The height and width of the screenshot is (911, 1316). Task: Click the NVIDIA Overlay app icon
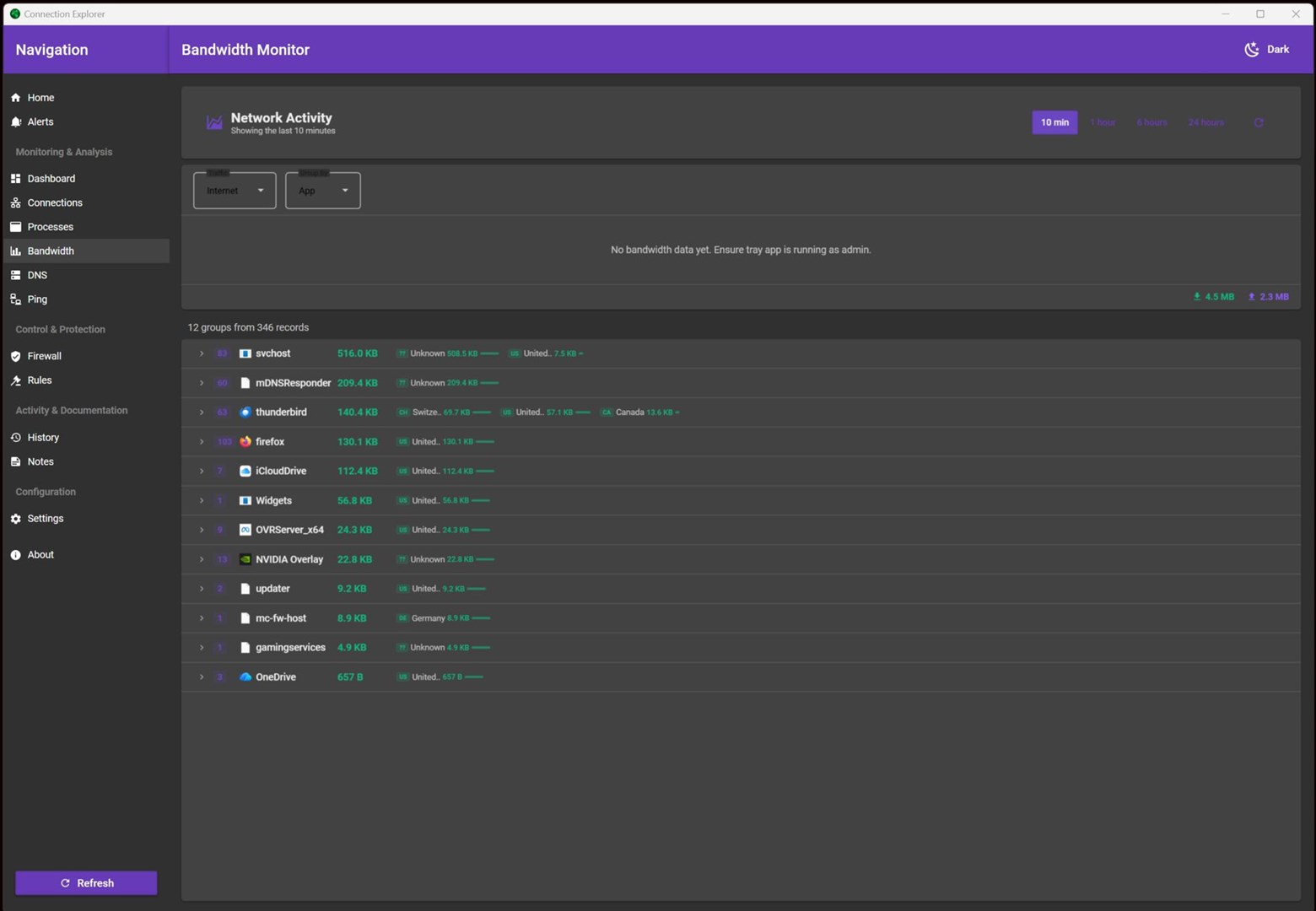[x=245, y=559]
